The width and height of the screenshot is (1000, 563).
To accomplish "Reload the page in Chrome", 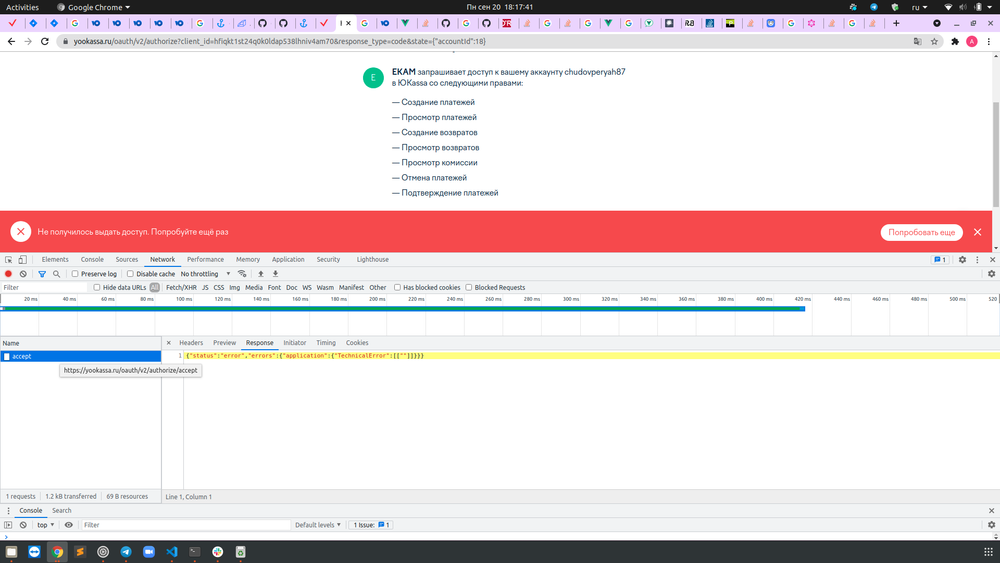I will click(45, 41).
